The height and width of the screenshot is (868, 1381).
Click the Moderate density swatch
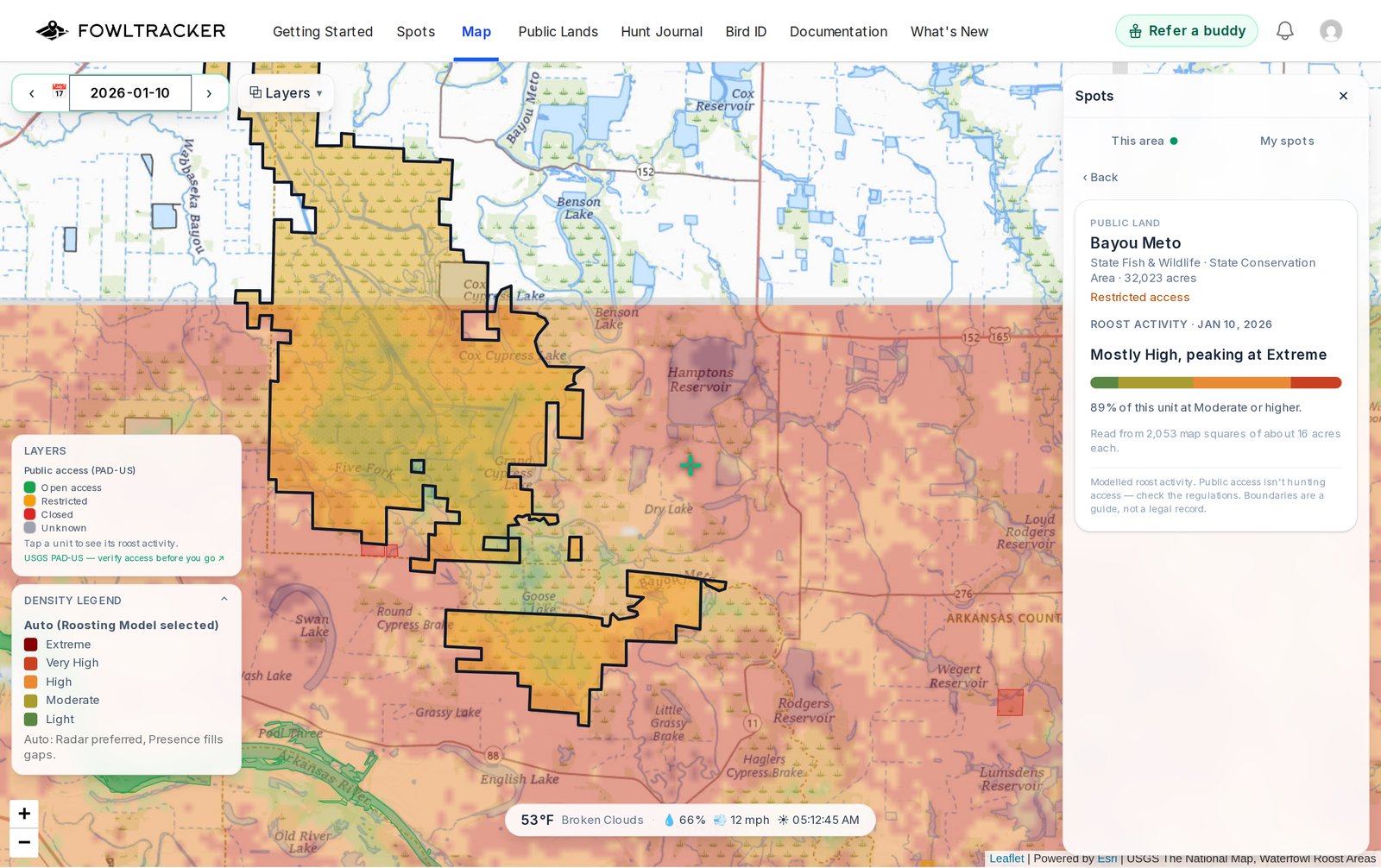pyautogui.click(x=31, y=701)
